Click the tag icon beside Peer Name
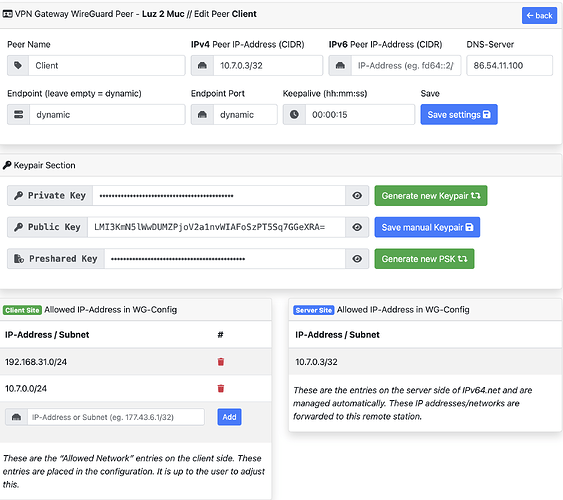The height and width of the screenshot is (500, 563). pos(18,65)
